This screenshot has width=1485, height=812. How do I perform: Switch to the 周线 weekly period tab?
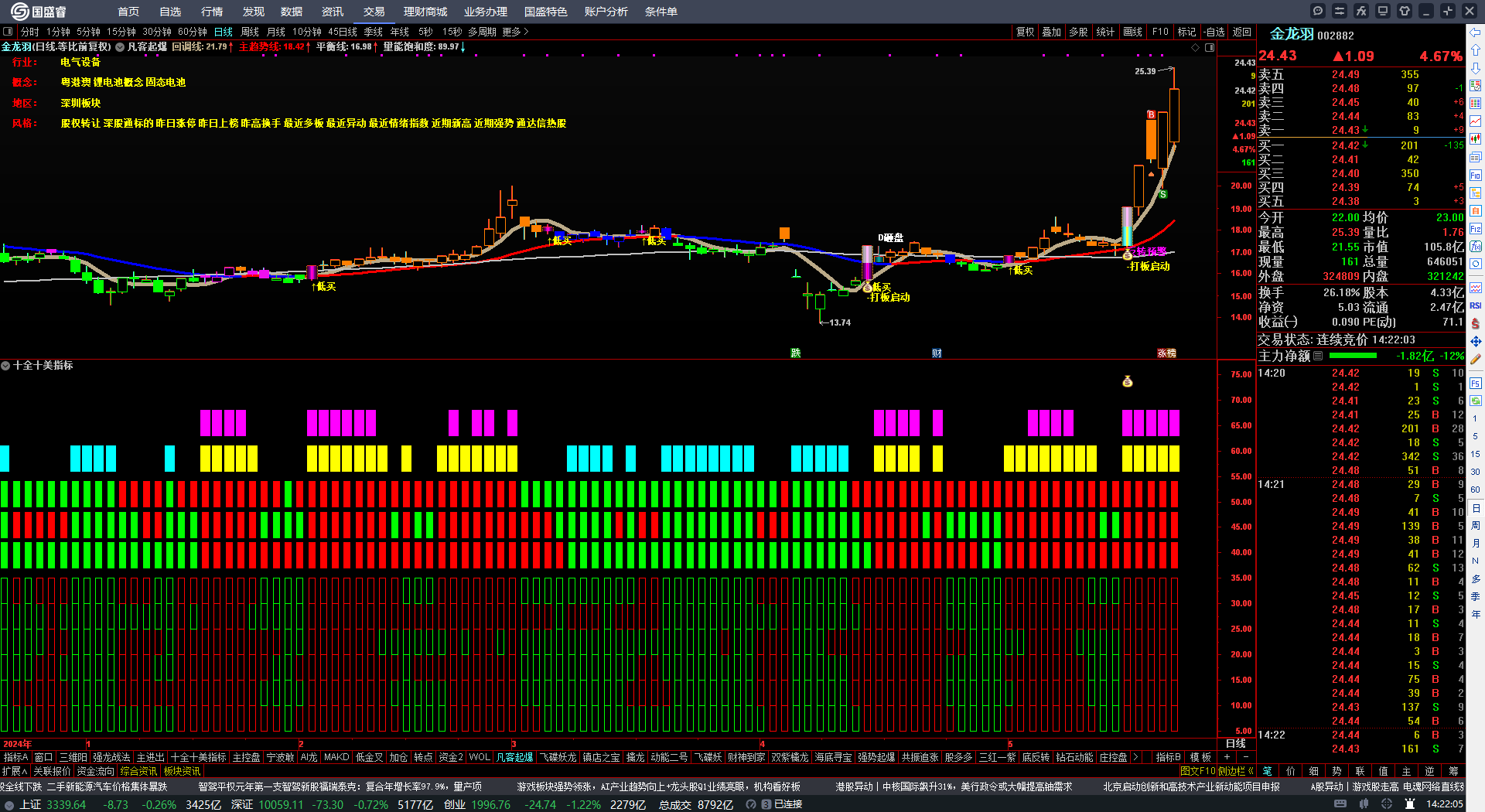250,32
